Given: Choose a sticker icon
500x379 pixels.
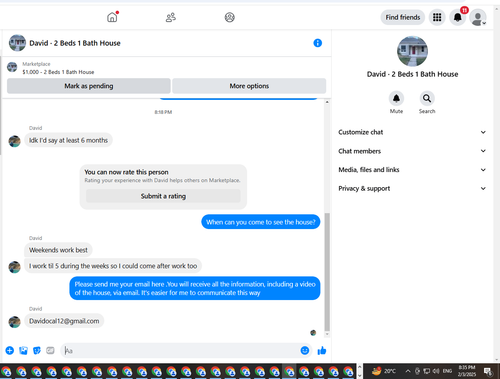Looking at the screenshot, I should pyautogui.click(x=37, y=350).
